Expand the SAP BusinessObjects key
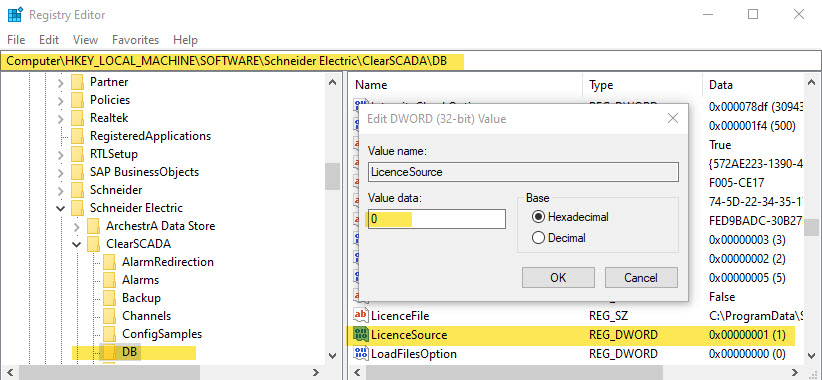 tap(61, 172)
